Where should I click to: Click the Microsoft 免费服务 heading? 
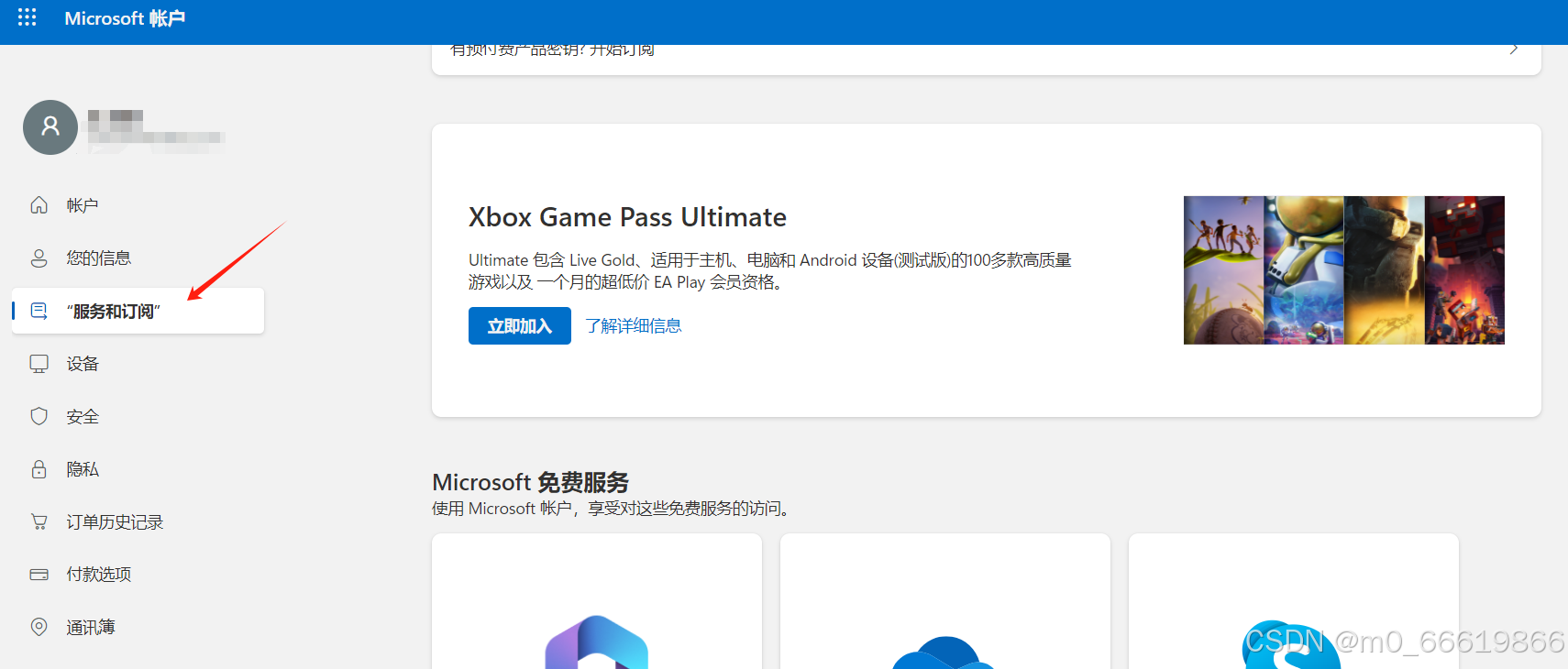click(x=531, y=482)
